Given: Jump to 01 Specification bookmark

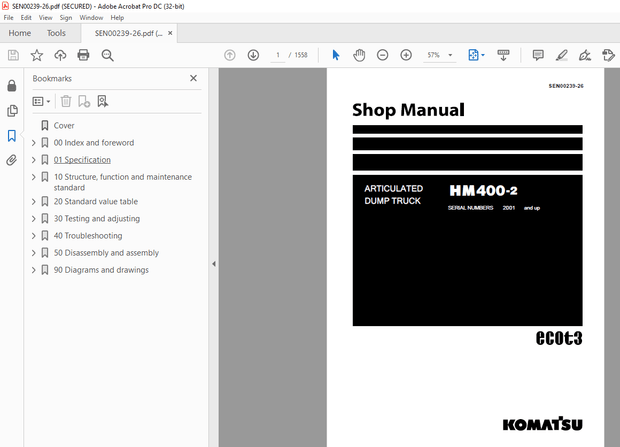Looking at the screenshot, I should [x=82, y=160].
